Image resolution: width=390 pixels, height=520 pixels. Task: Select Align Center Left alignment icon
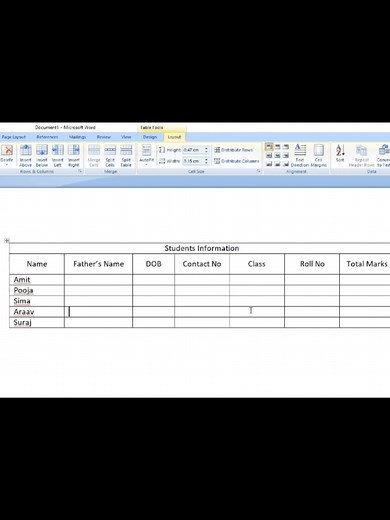[269, 155]
